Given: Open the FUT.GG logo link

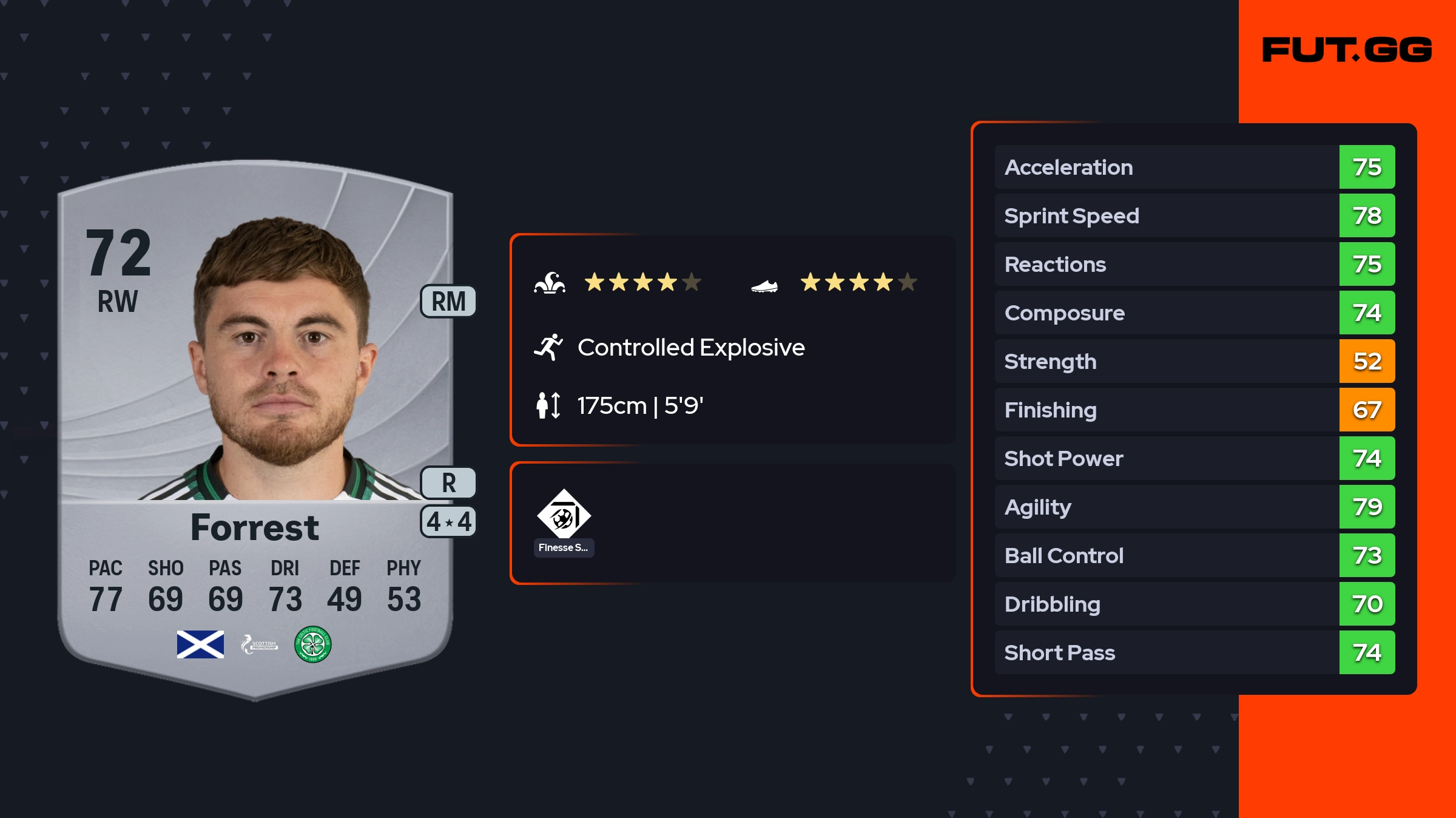Looking at the screenshot, I should coord(1347,50).
